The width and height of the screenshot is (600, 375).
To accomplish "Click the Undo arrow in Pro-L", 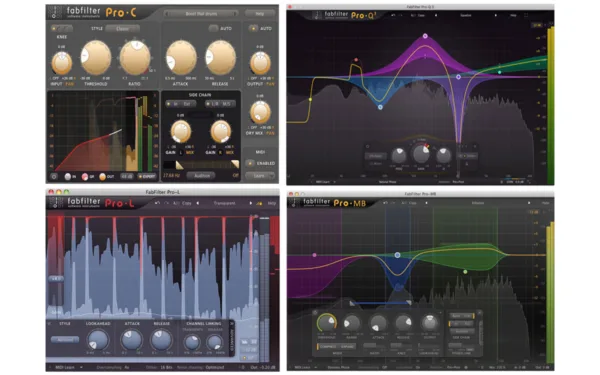I will [157, 204].
